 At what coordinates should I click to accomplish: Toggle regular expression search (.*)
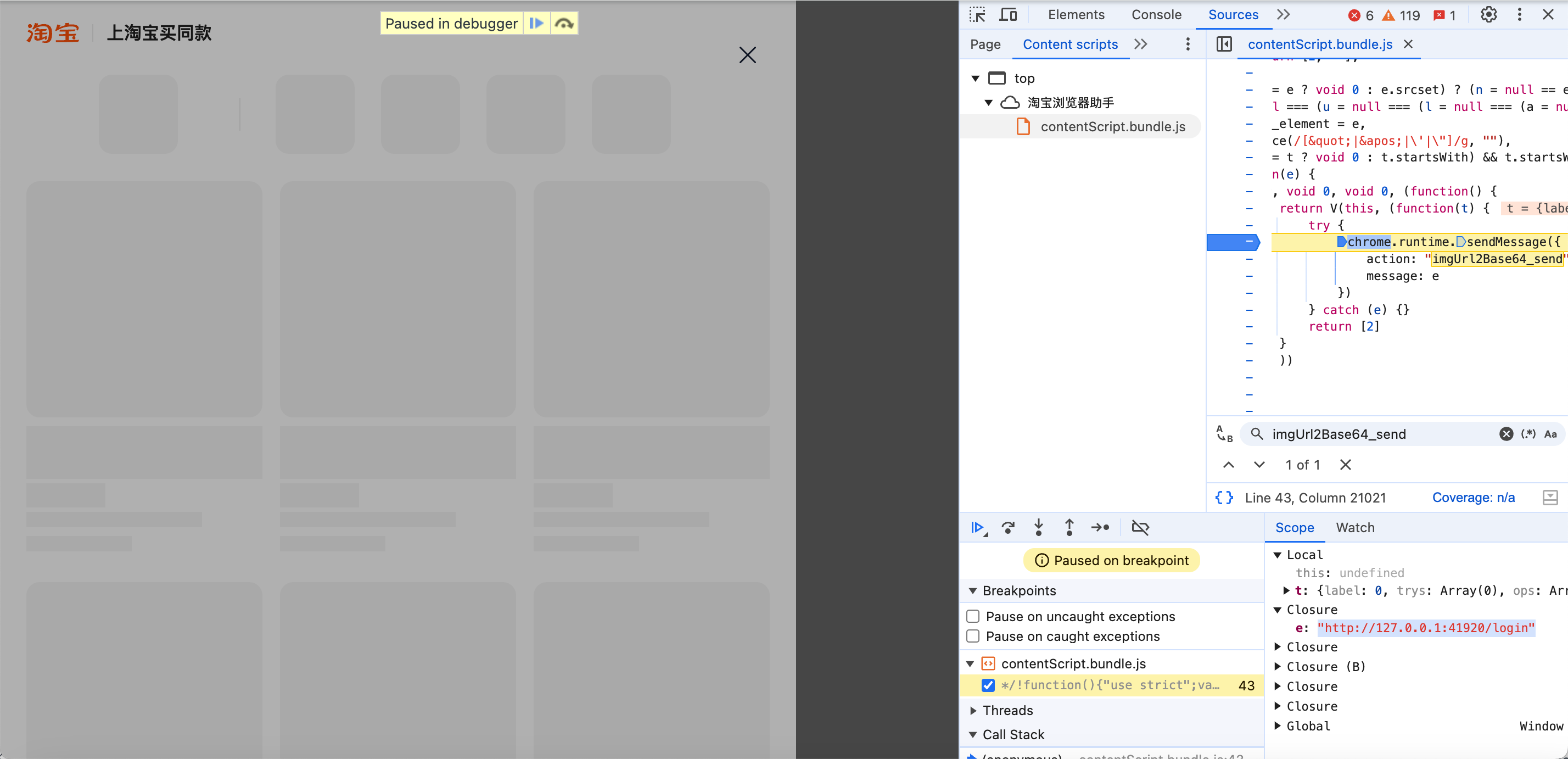(1528, 434)
